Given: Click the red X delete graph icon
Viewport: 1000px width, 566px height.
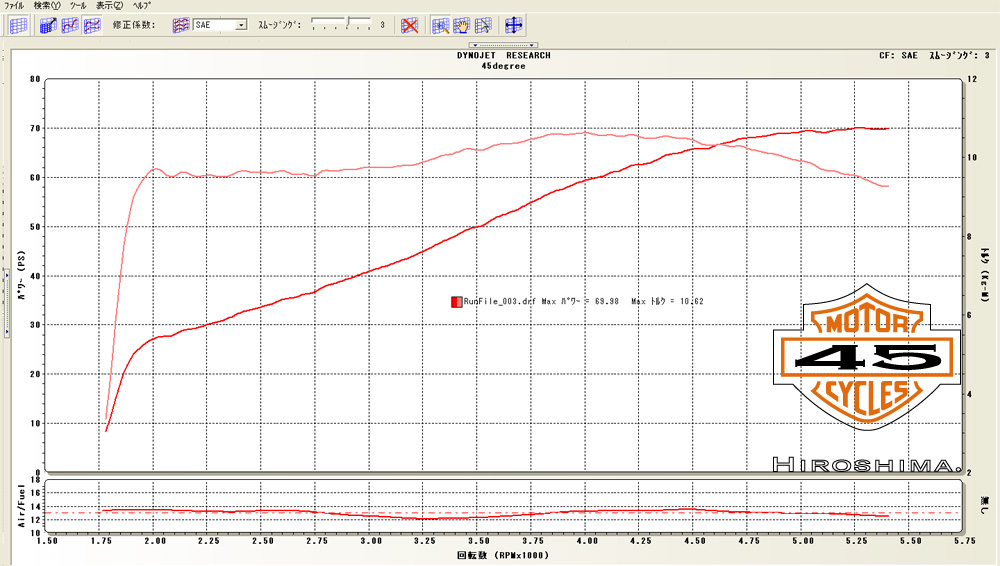Looking at the screenshot, I should [x=409, y=25].
